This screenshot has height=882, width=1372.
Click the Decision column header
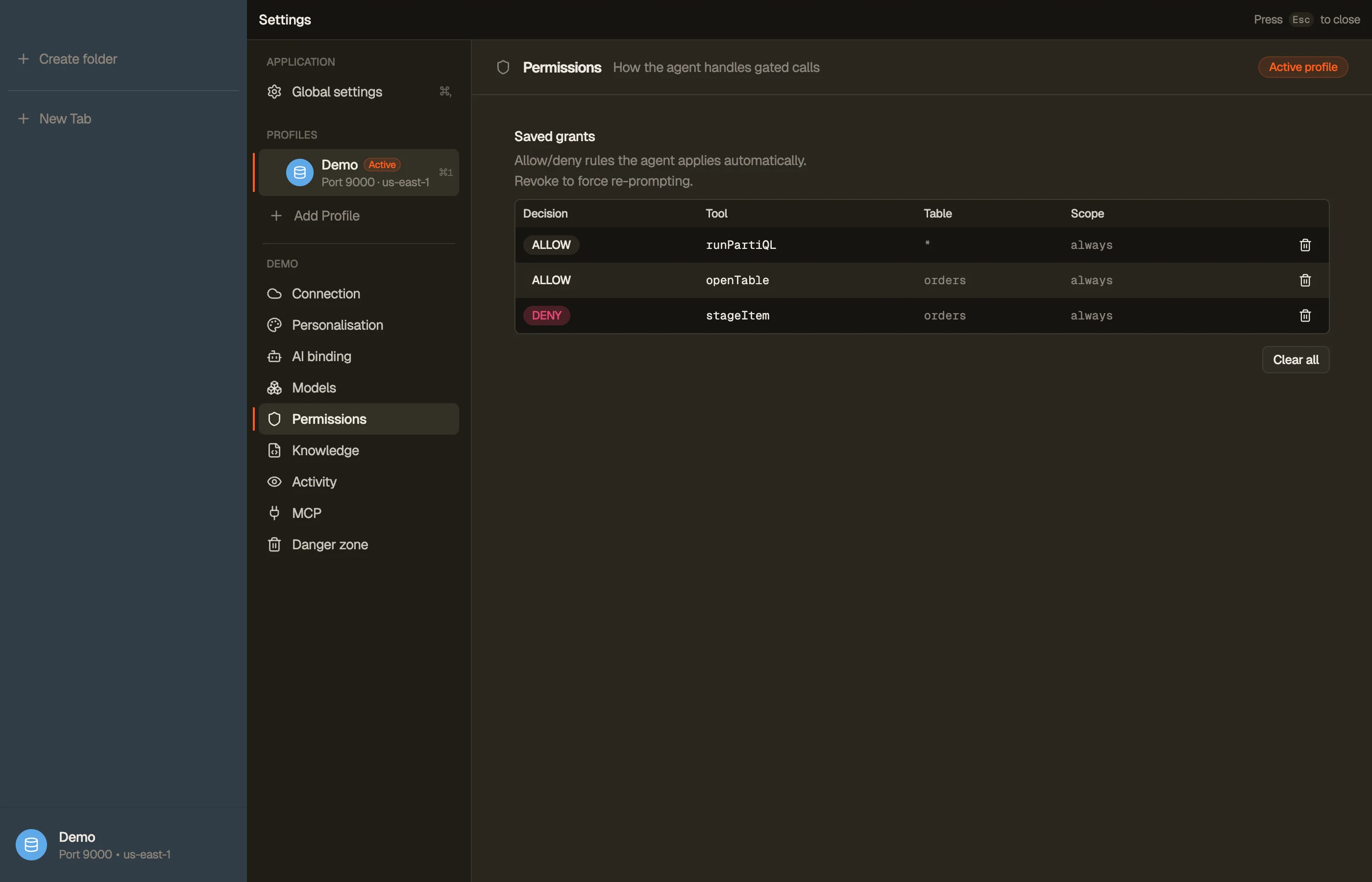pos(545,214)
